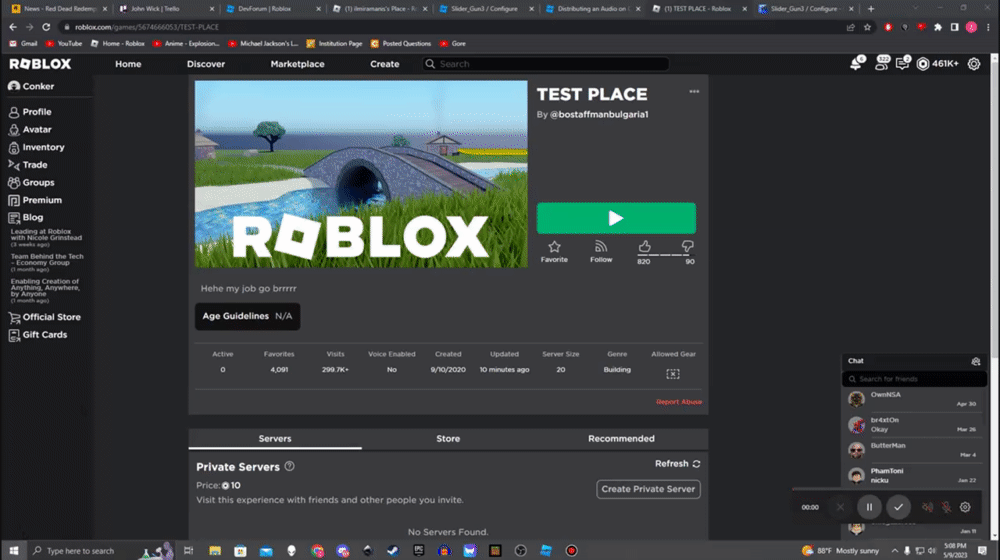Open Official Store in the sidebar
1000x560 pixels.
45,317
